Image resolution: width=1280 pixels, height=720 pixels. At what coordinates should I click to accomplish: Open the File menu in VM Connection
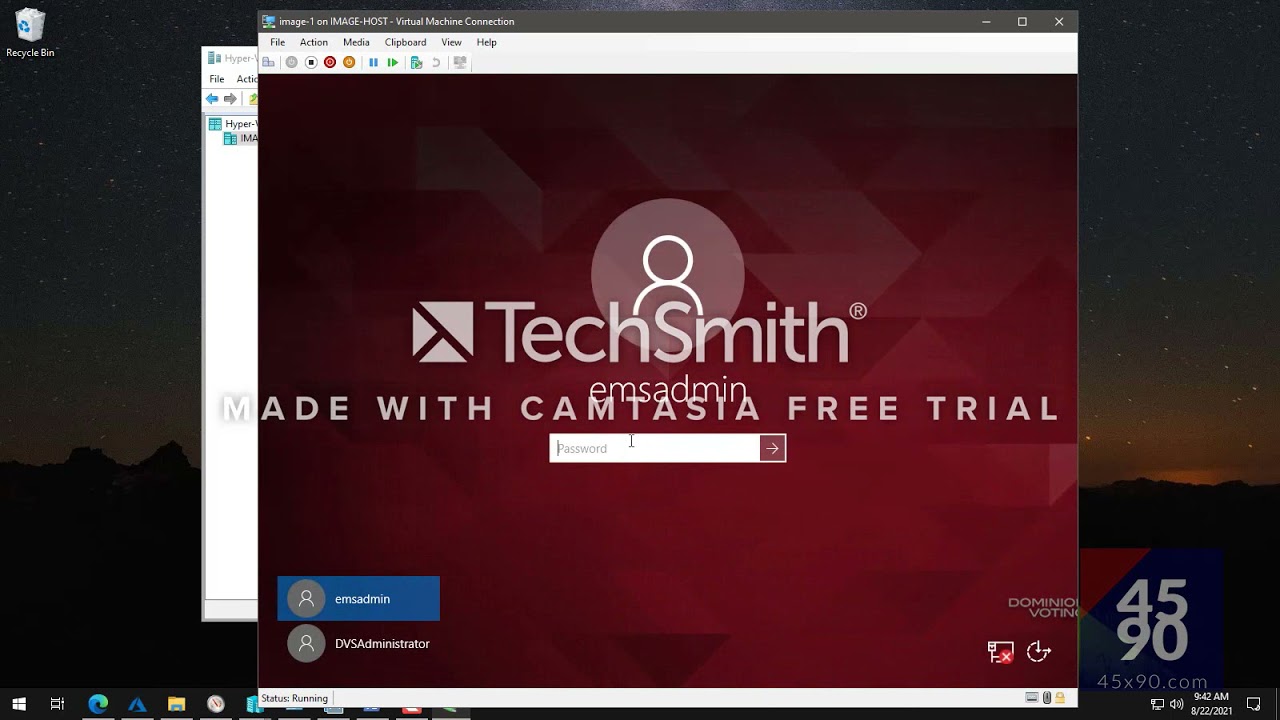(277, 42)
